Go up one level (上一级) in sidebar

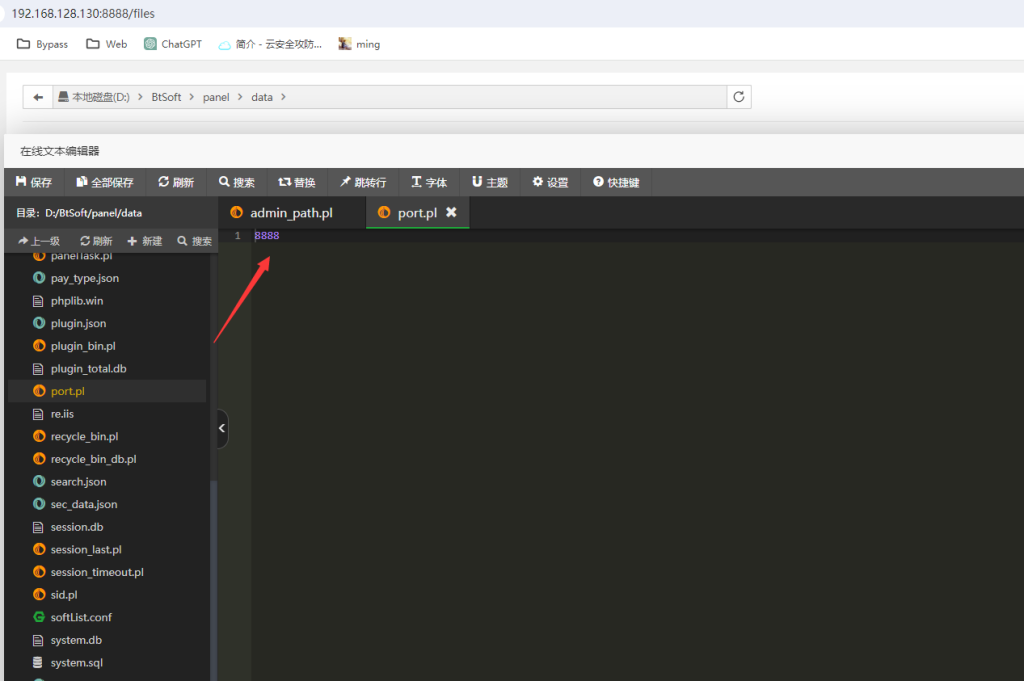[x=39, y=241]
